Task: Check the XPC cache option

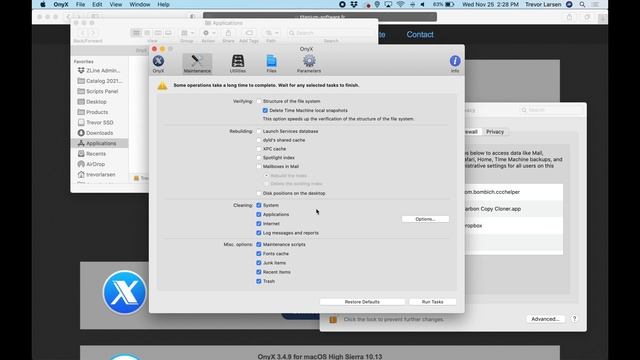Action: pos(259,149)
